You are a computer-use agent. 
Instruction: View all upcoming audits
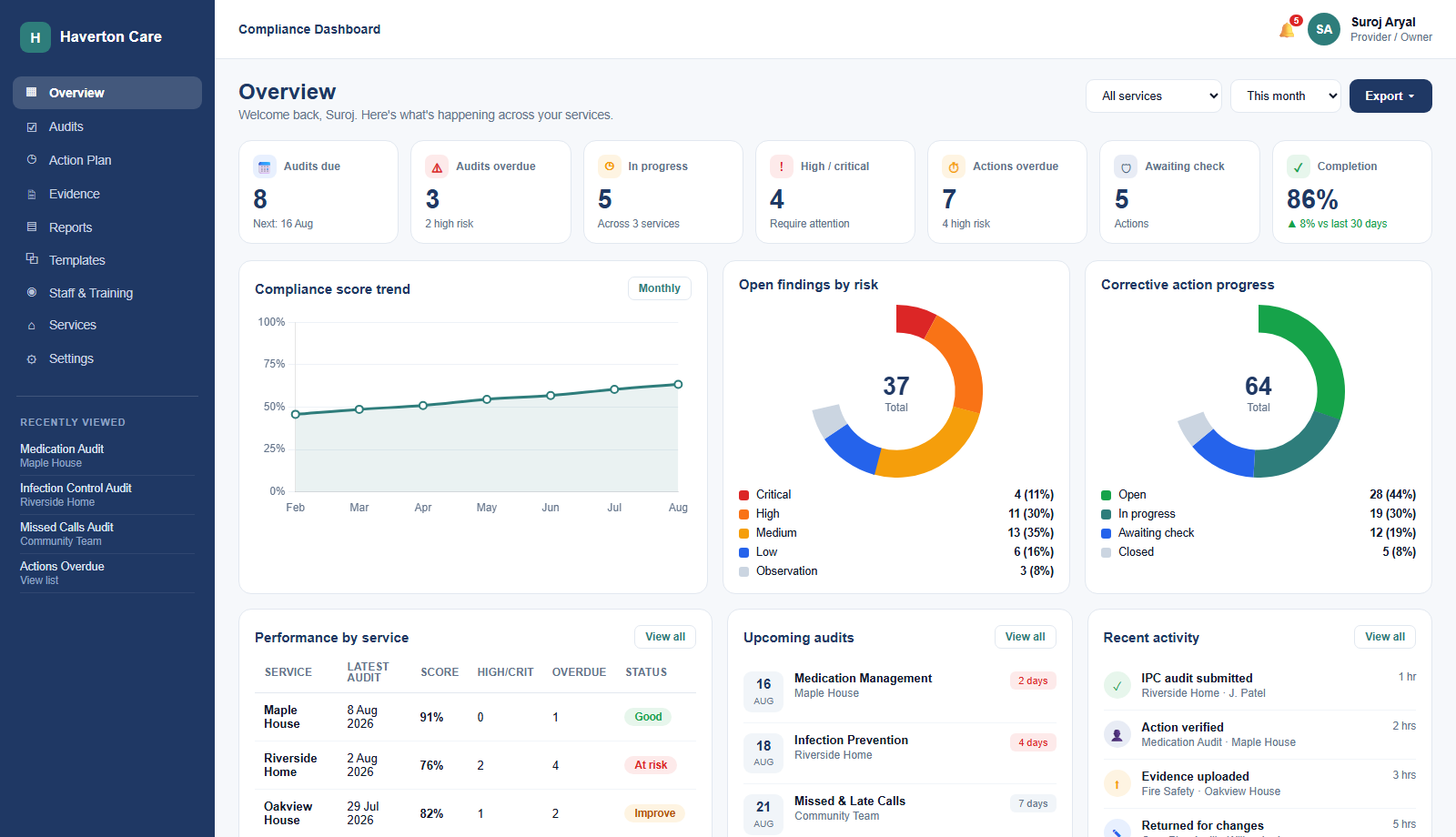(x=1026, y=637)
